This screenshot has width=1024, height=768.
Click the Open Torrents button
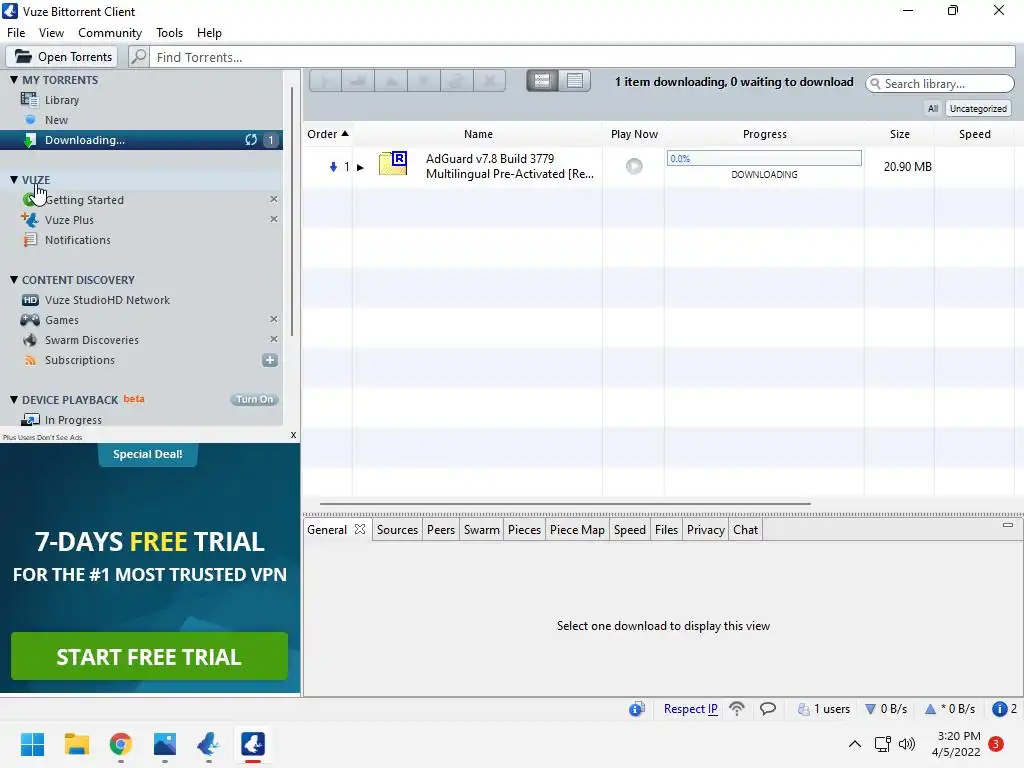[x=62, y=57]
